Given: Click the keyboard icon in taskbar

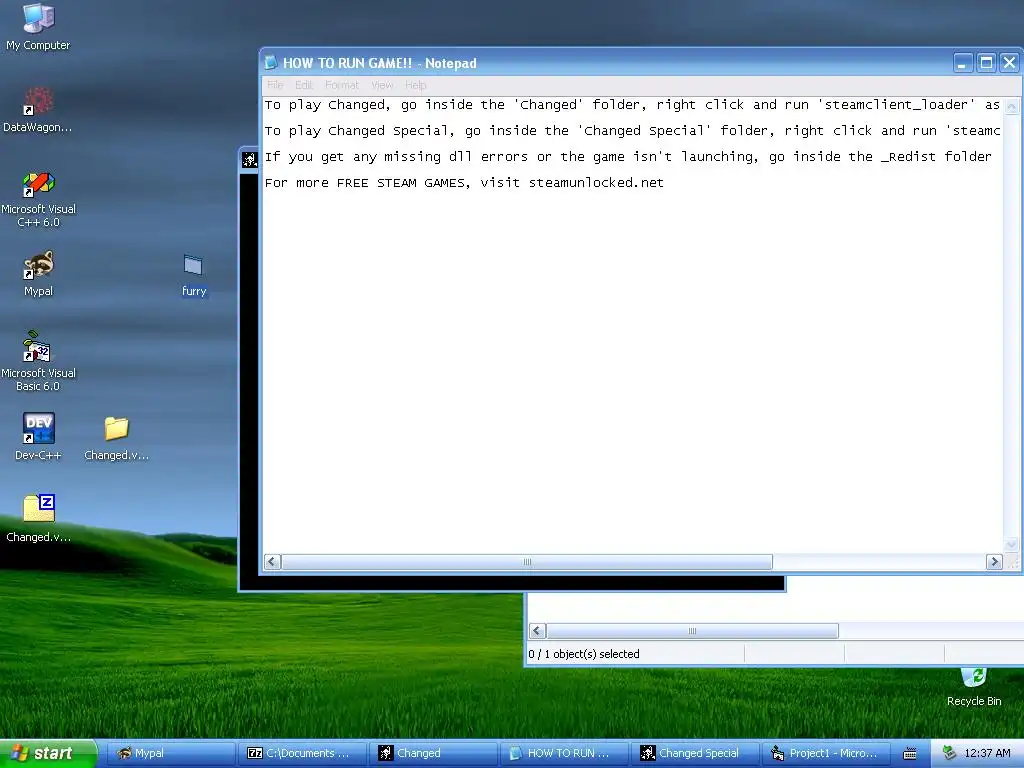Looking at the screenshot, I should [910, 754].
